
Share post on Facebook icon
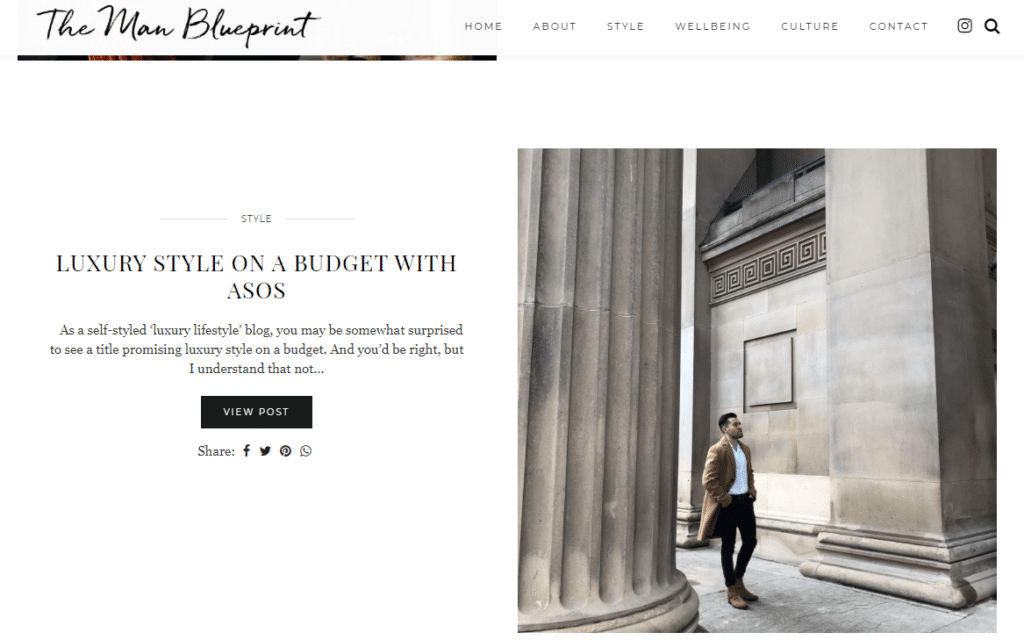tap(246, 451)
